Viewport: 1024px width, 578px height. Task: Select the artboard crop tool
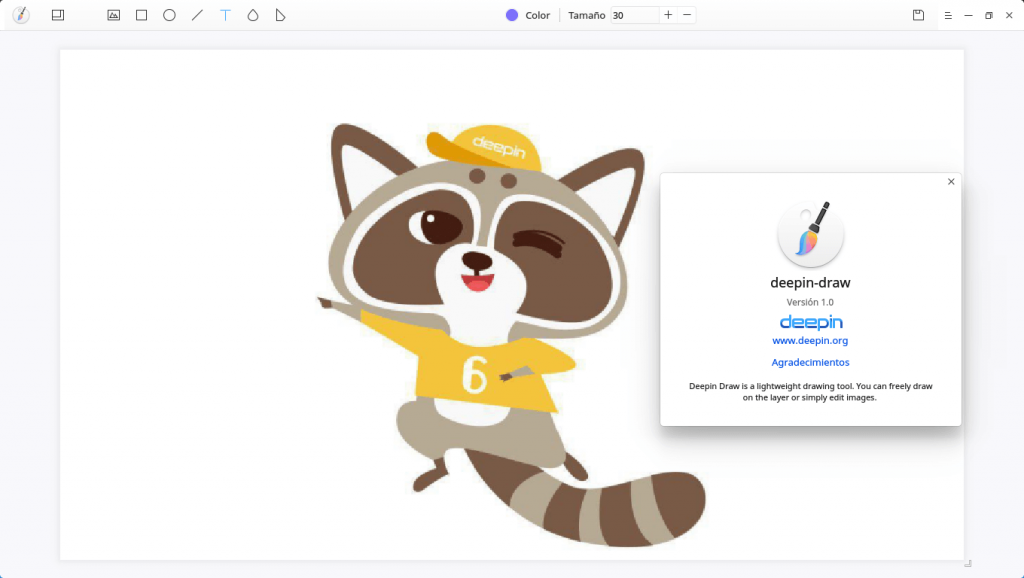coord(58,15)
